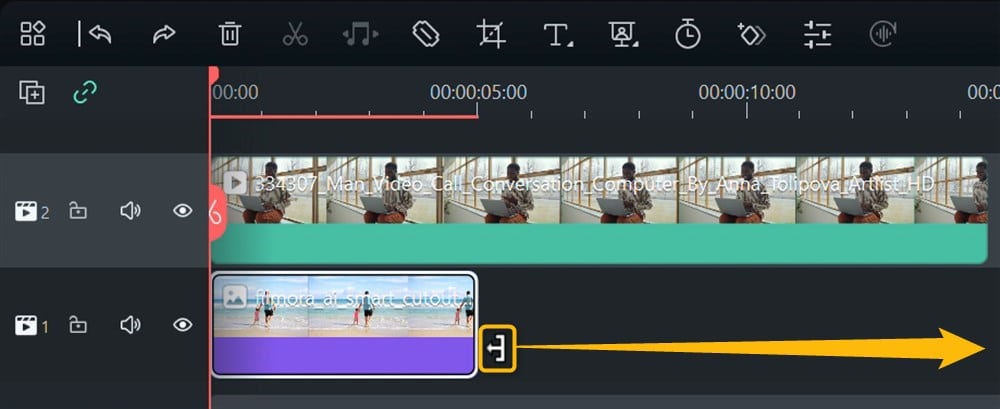
Task: Toggle the auto ripple link icon
Action: 85,93
